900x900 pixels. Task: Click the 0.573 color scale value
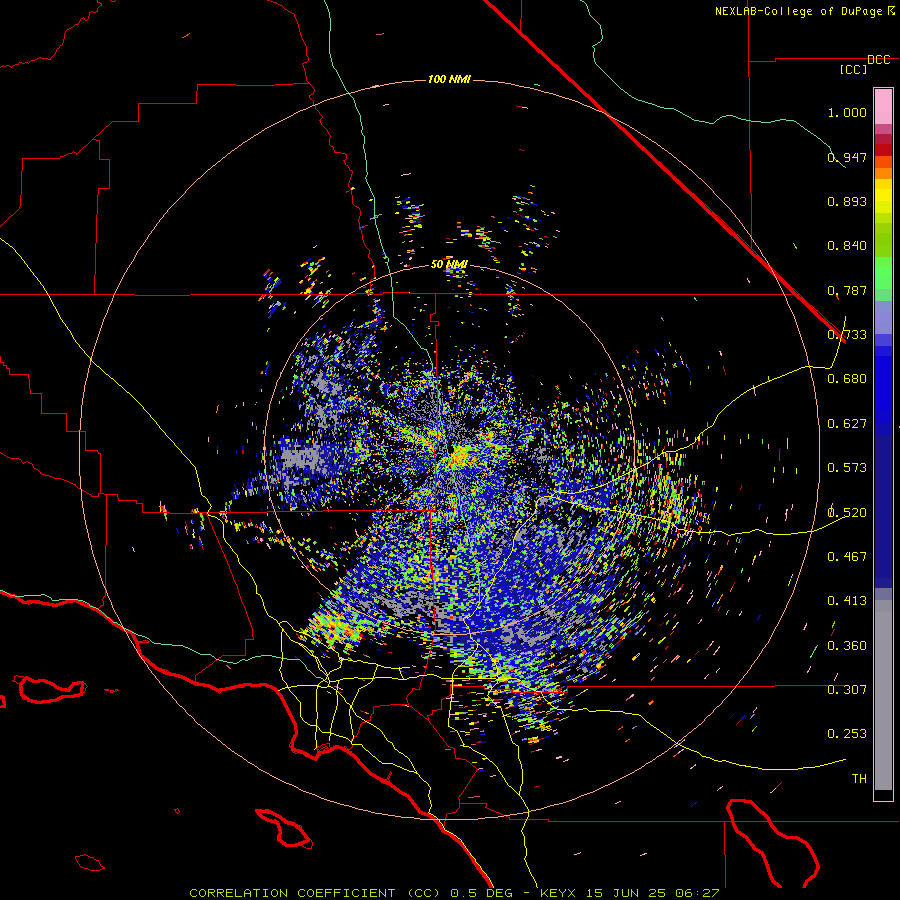(x=847, y=468)
